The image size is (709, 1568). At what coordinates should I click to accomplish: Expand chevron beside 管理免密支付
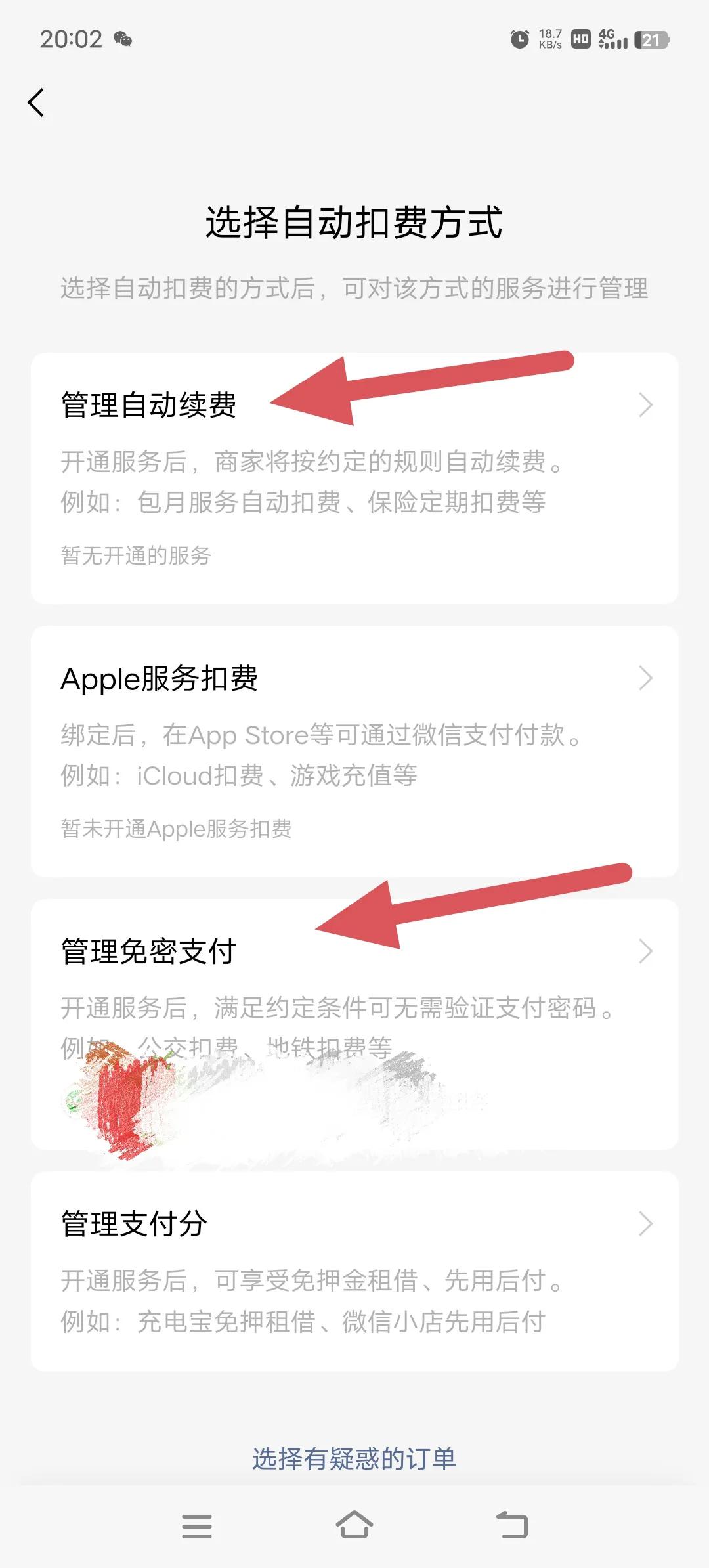tap(646, 951)
